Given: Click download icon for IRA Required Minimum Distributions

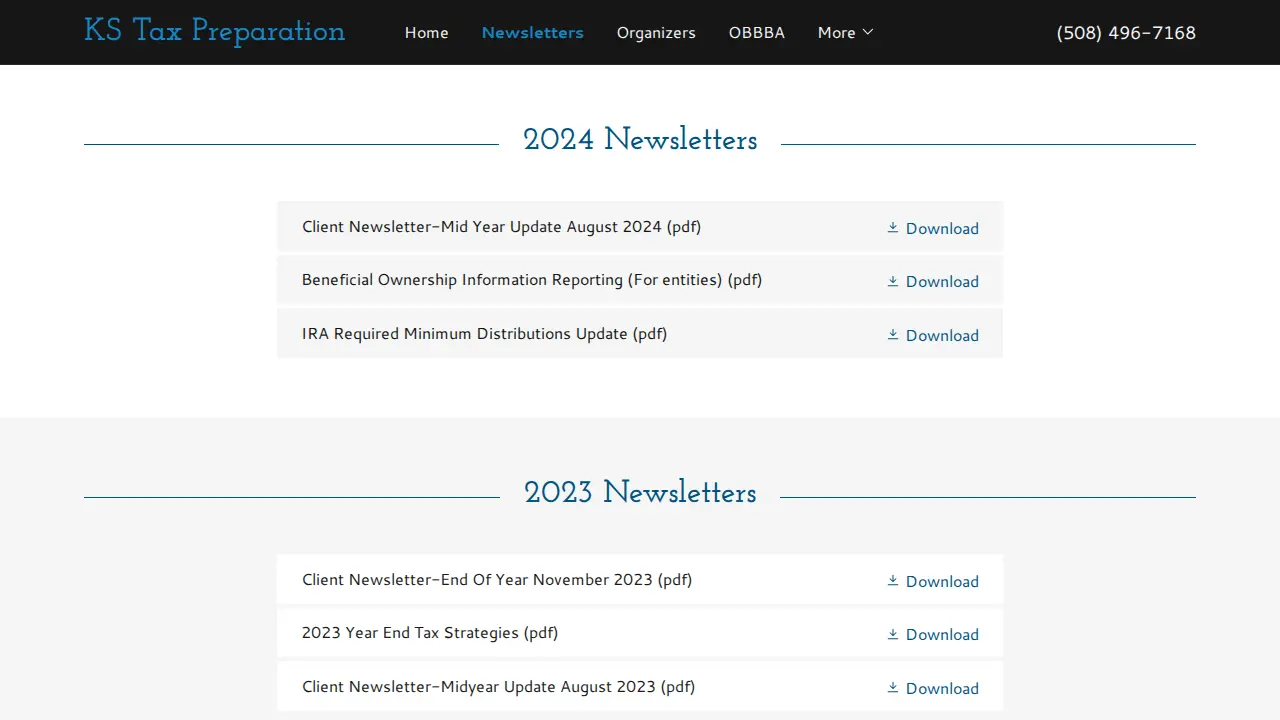Looking at the screenshot, I should pos(893,335).
